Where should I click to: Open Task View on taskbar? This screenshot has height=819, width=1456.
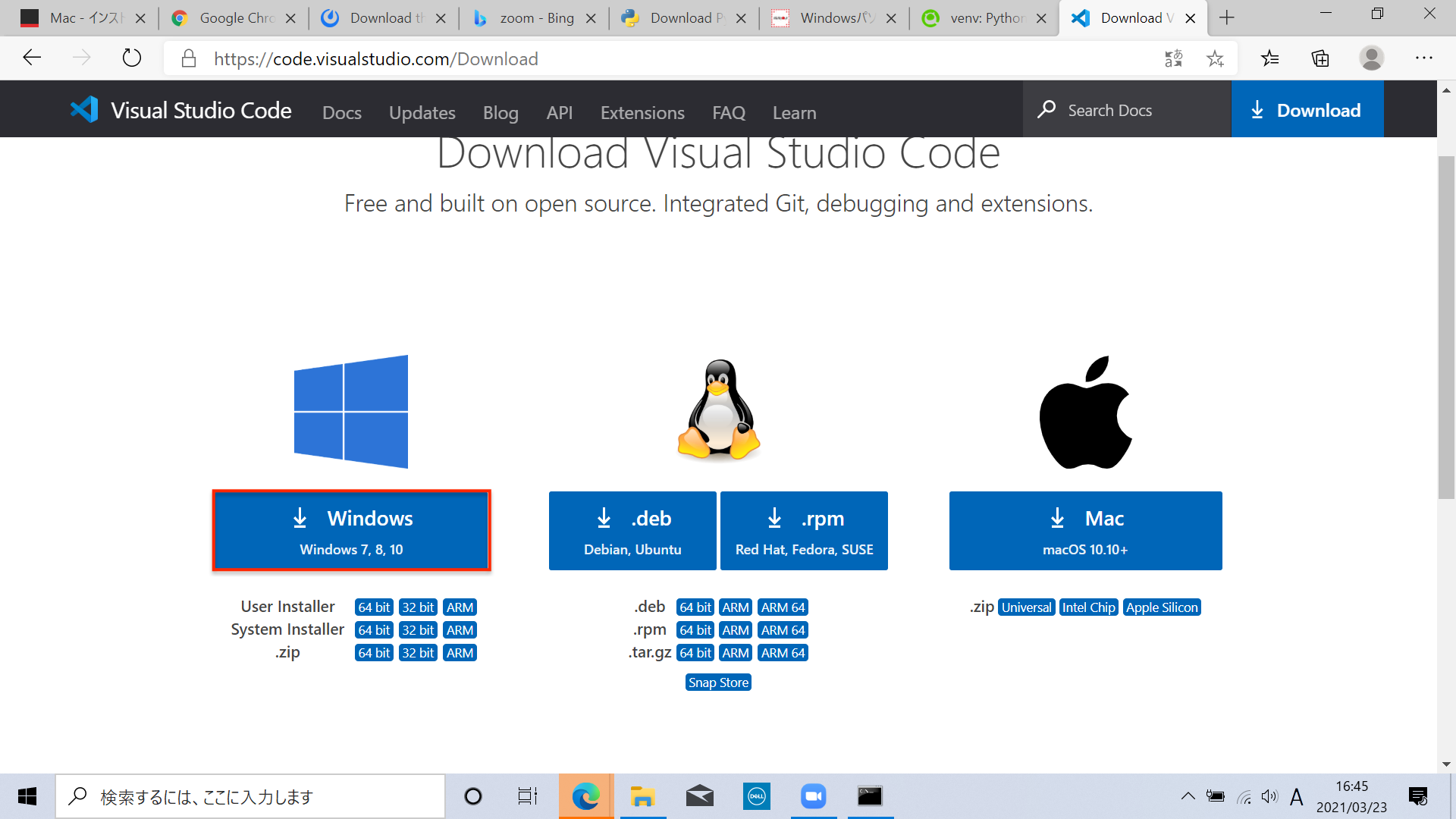[528, 796]
